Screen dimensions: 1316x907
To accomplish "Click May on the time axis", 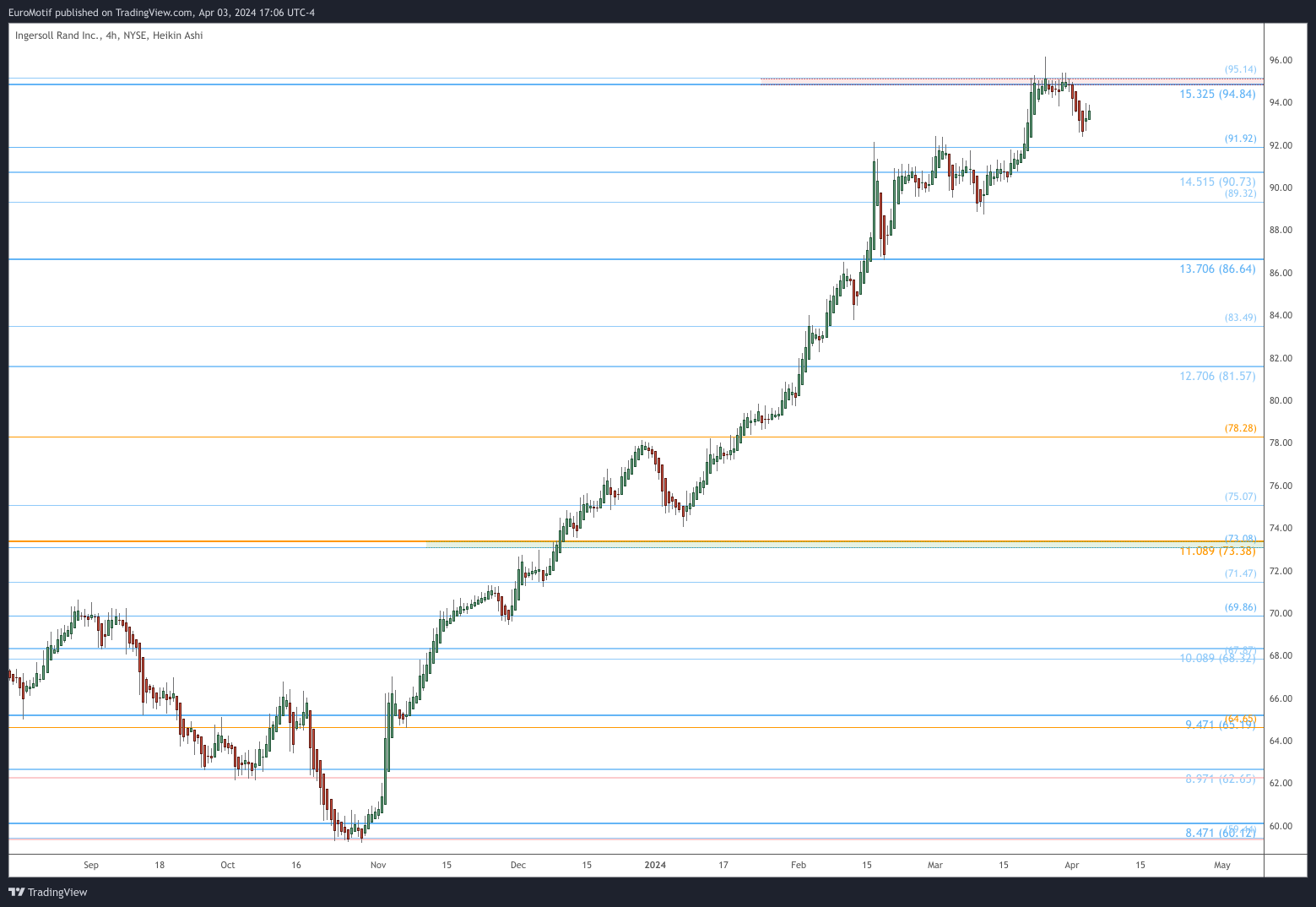I will point(1222,865).
